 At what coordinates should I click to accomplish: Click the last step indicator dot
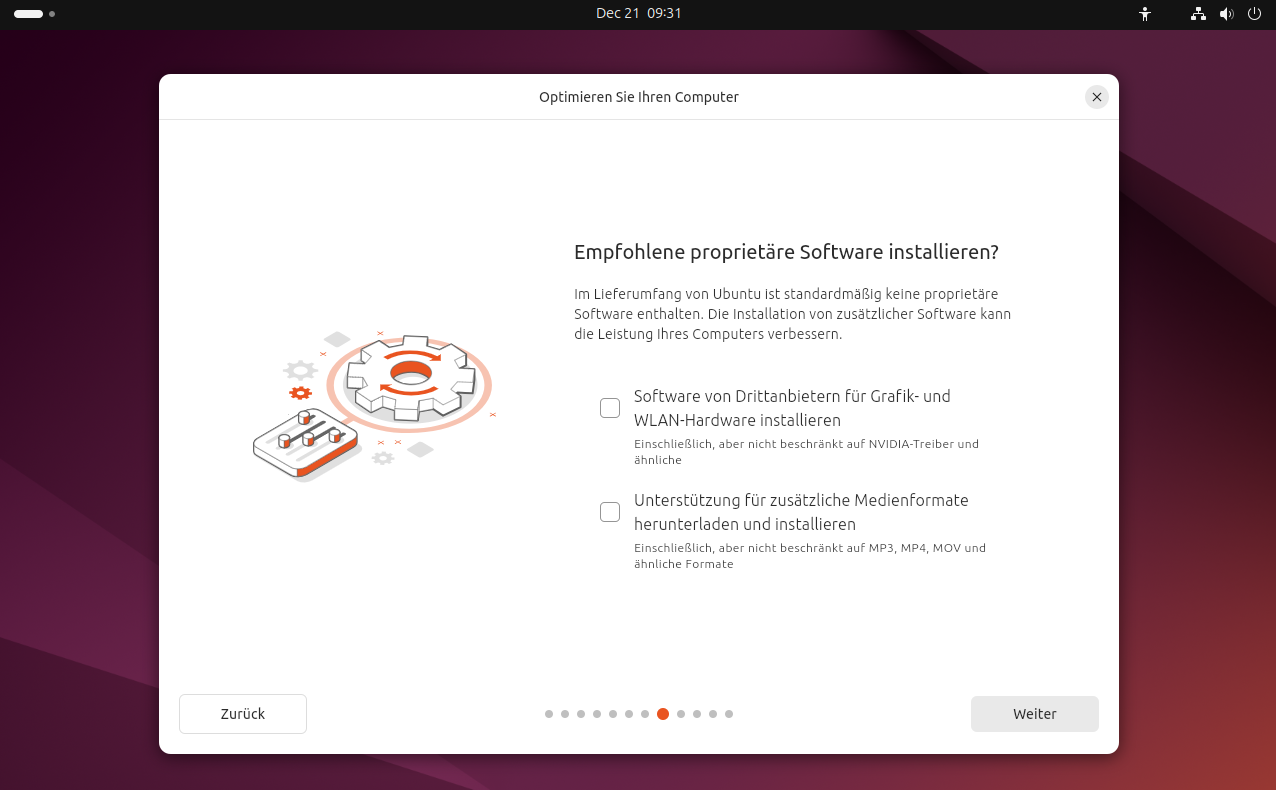click(729, 714)
